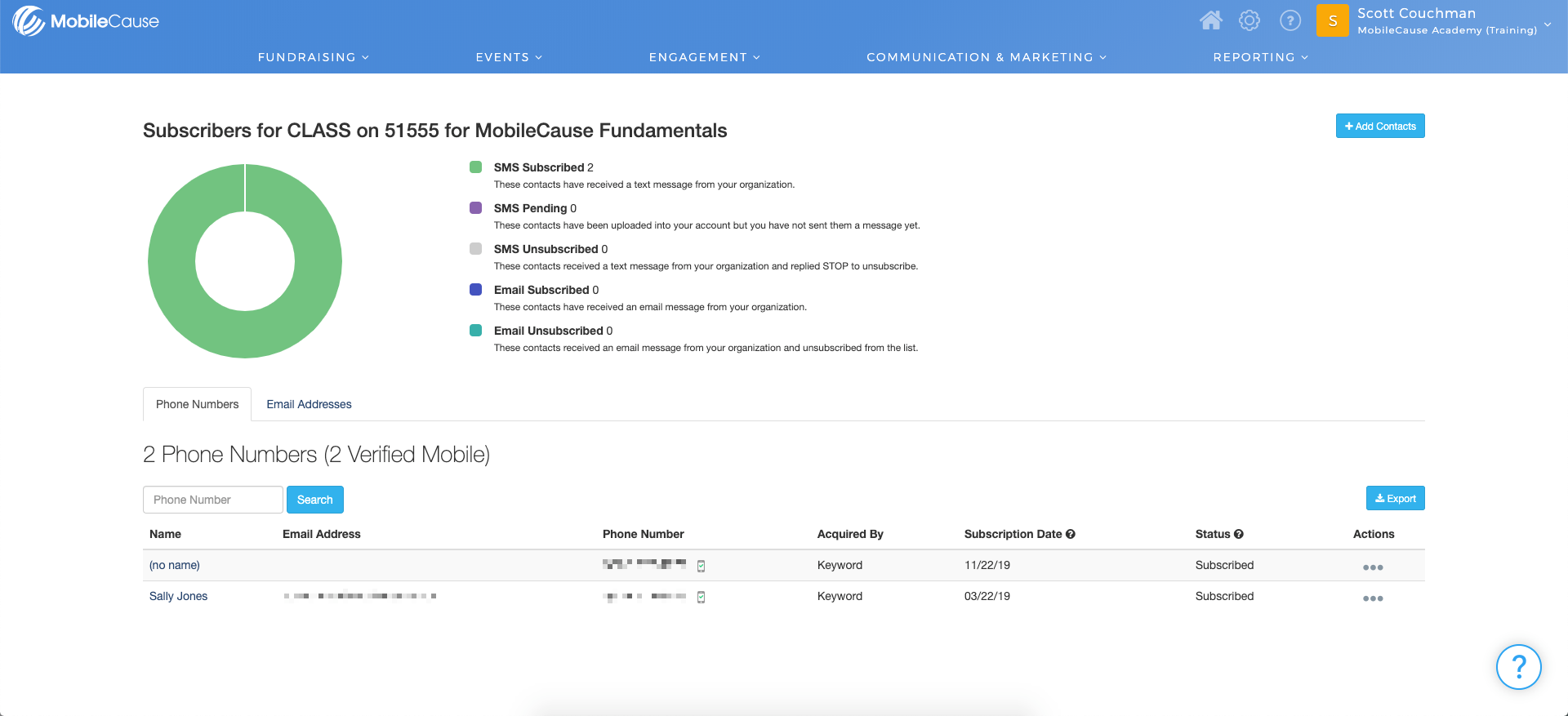Select the Phone Numbers tab
Image resolution: width=1568 pixels, height=716 pixels.
pos(197,404)
